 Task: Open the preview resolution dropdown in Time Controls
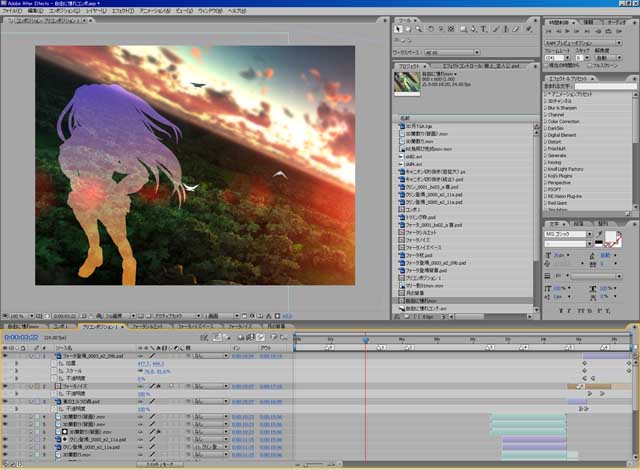tap(608, 58)
